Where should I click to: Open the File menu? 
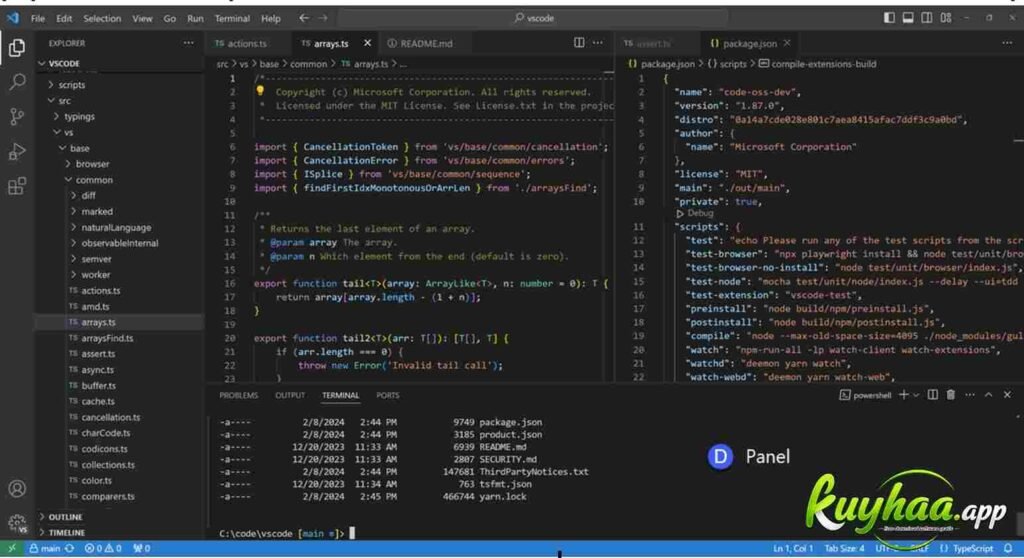[x=38, y=18]
